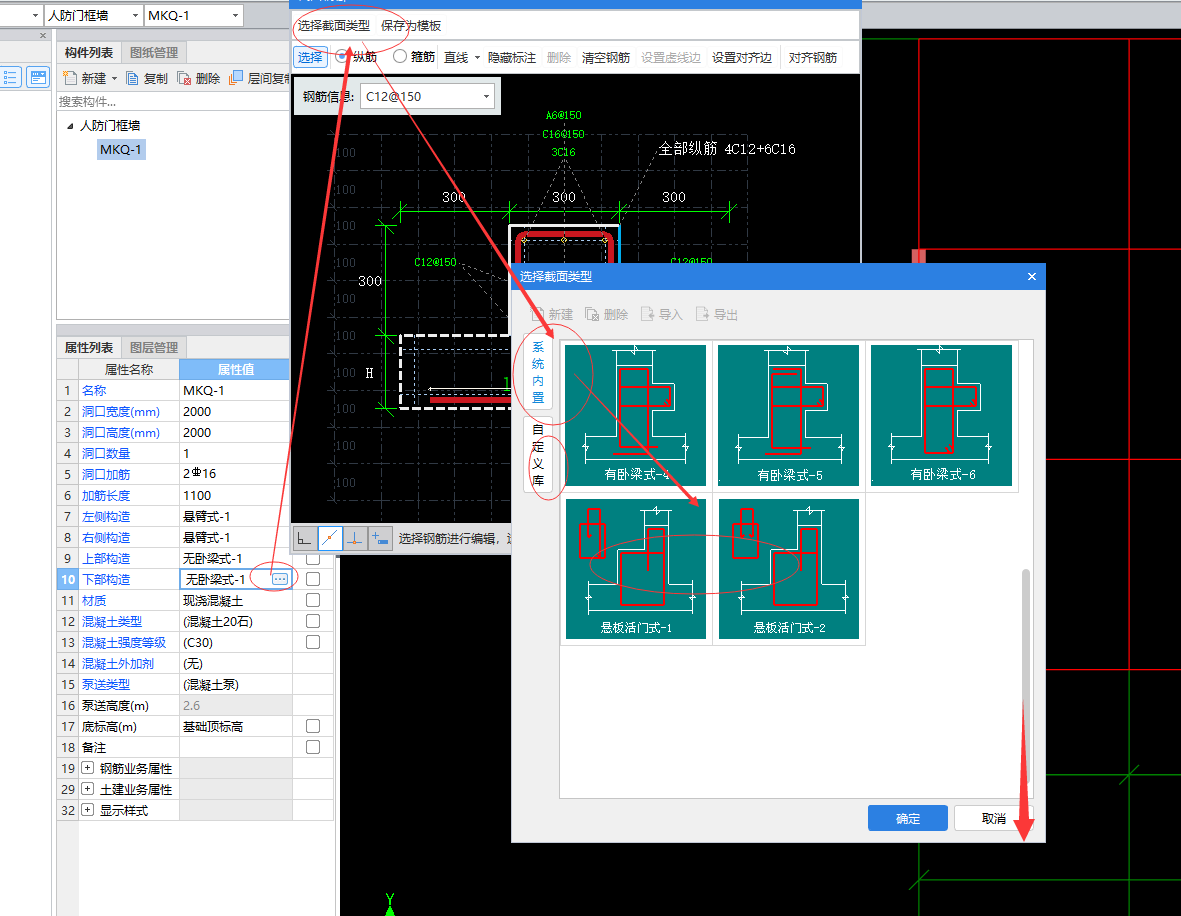Click the 复制 copy icon in component list
This screenshot has width=1181, height=916.
(x=132, y=78)
